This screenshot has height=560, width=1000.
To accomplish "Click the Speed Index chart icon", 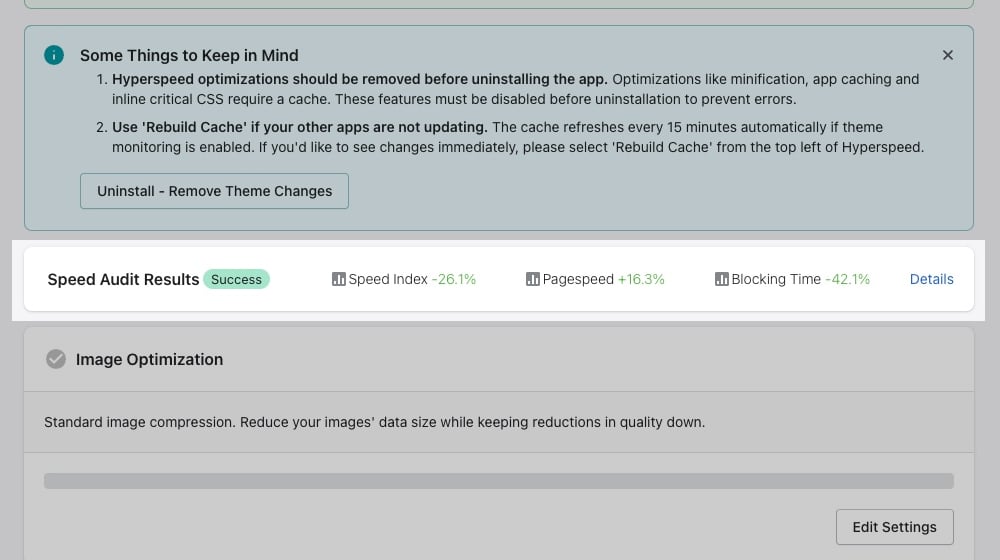I will point(338,280).
